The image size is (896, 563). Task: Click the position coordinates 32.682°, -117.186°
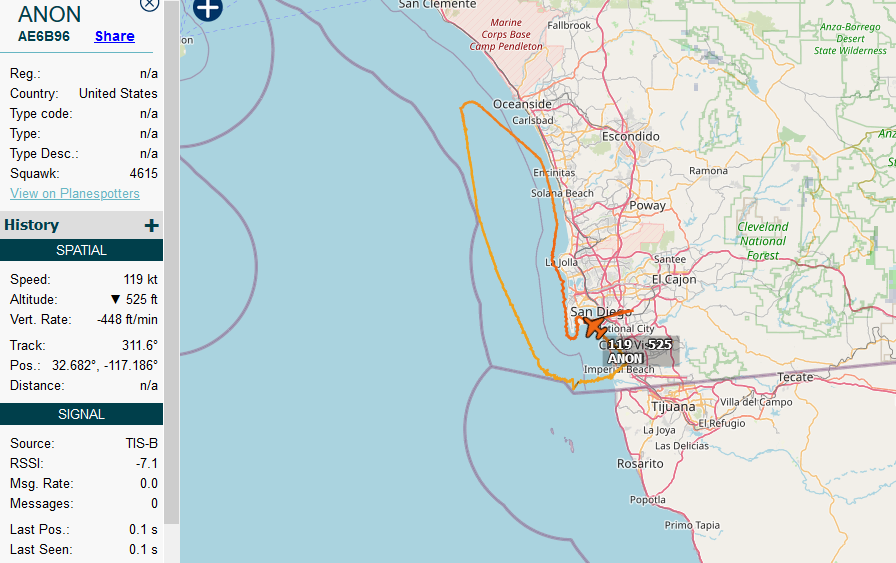[105, 365]
